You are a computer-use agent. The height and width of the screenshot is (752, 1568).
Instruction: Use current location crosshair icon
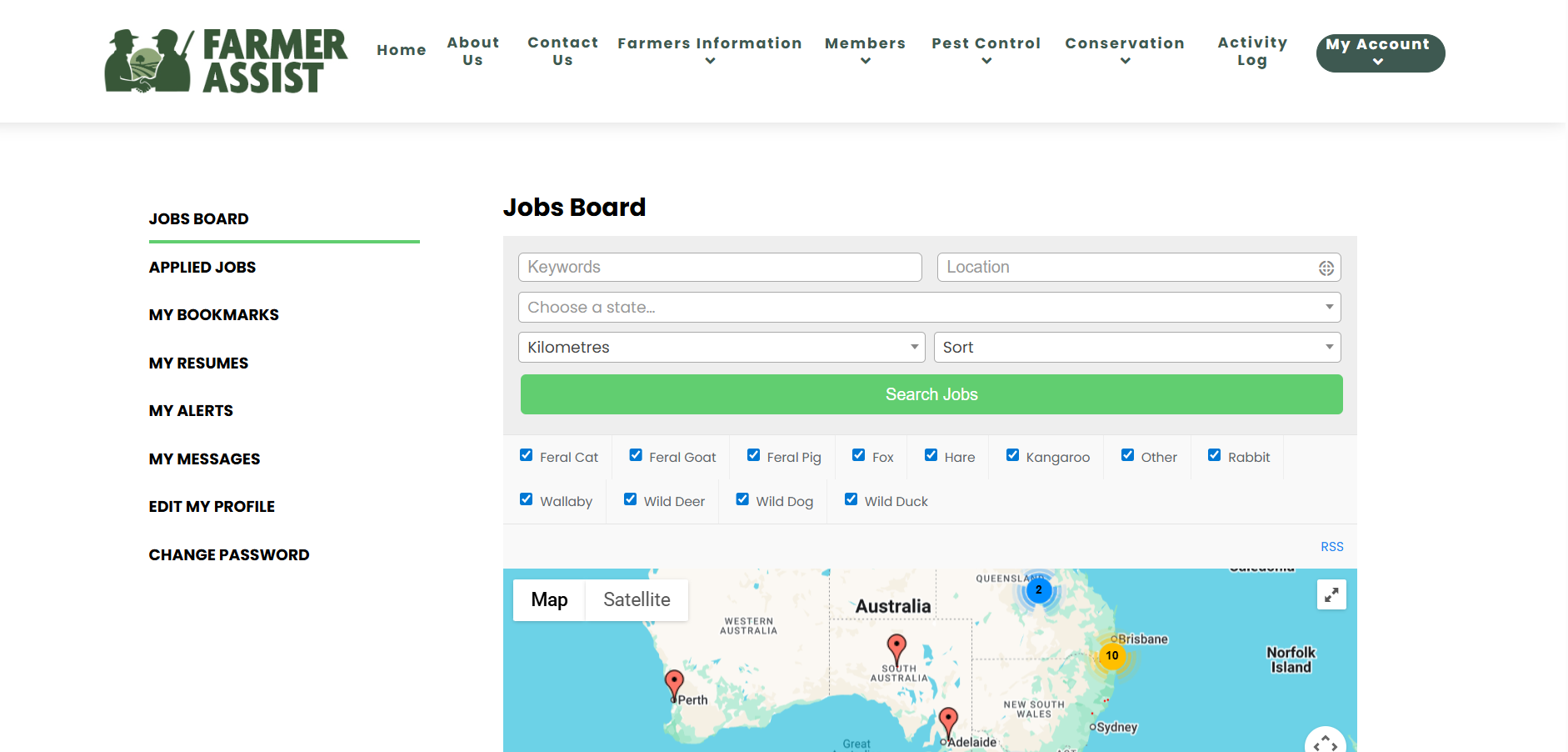tap(1326, 268)
